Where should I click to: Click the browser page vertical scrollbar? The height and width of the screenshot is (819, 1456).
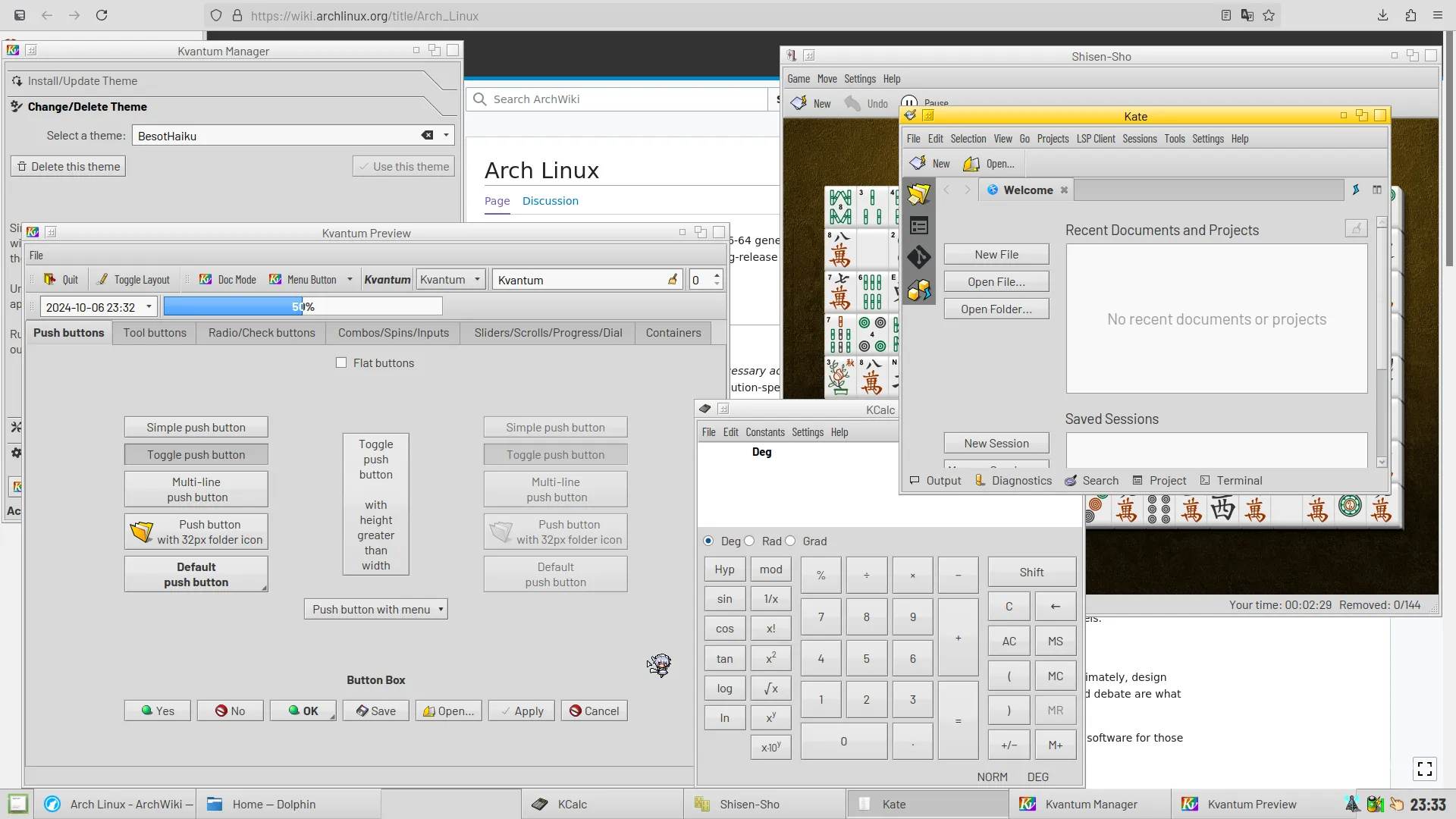1449,409
